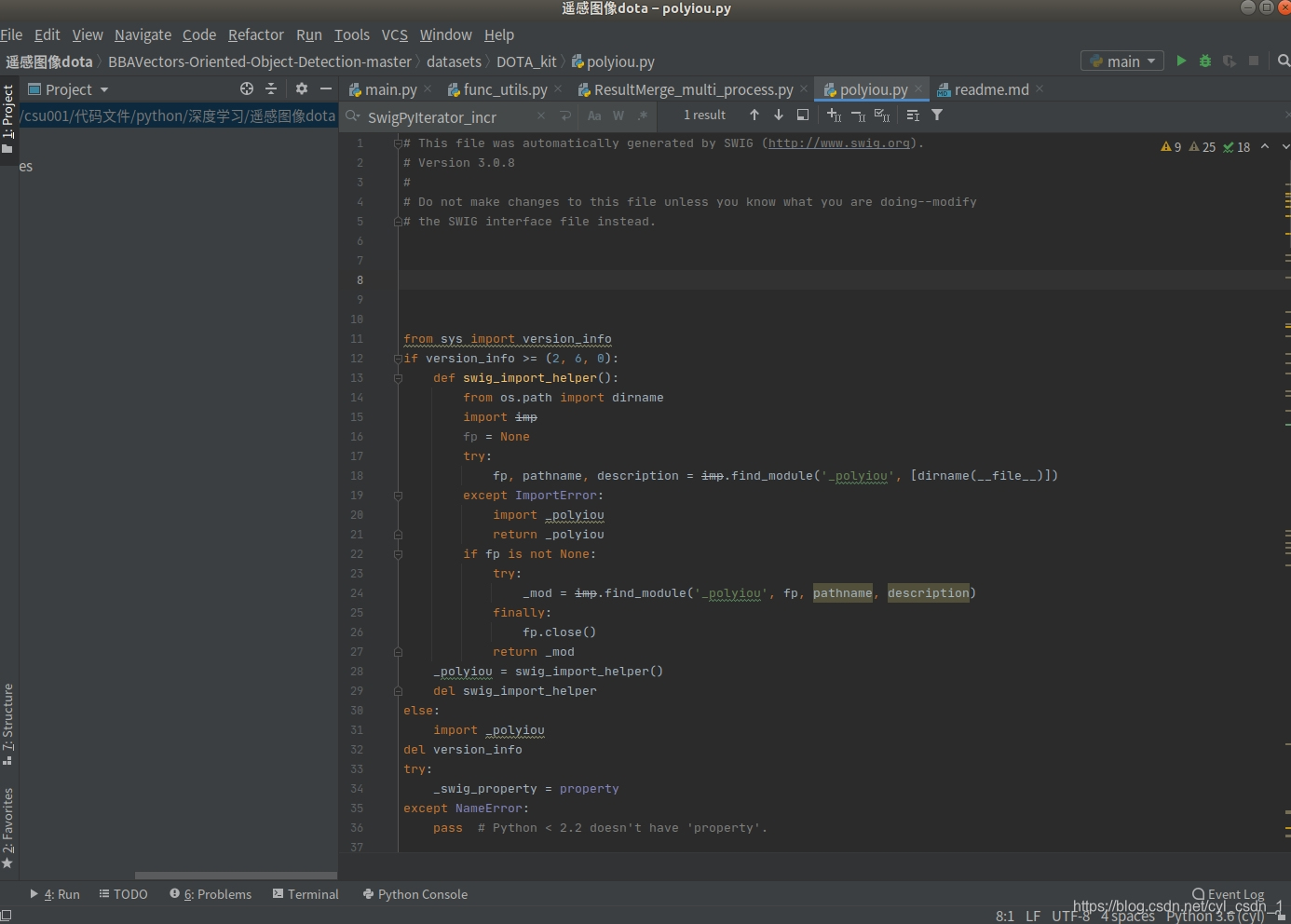Locate opened file with crosshair icon in Project panel
This screenshot has height=924, width=1291.
247,88
